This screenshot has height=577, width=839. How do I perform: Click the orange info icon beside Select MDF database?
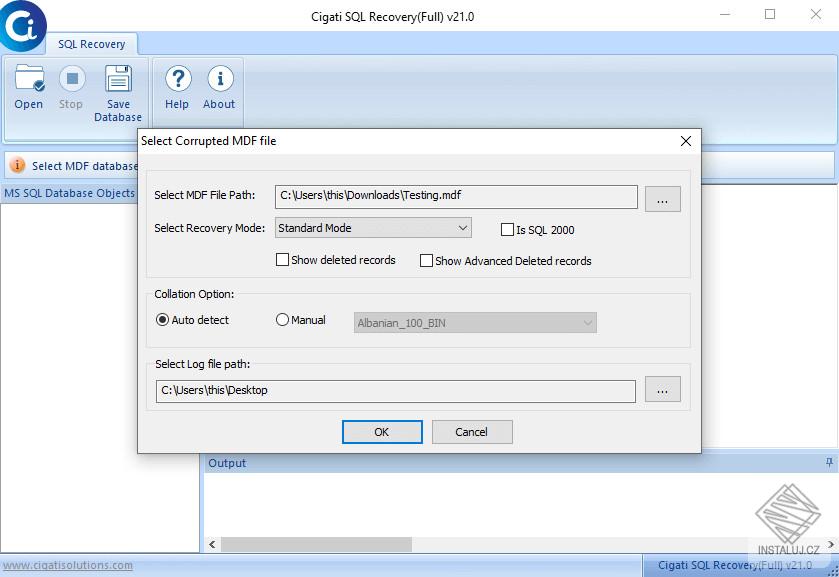[17, 165]
